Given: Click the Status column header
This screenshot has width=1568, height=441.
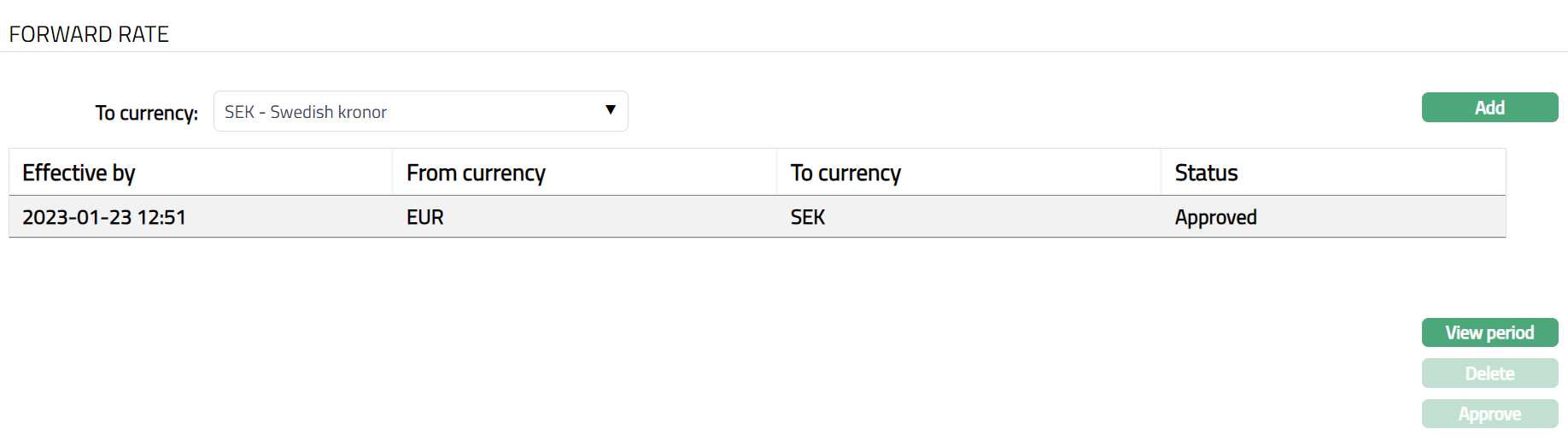Looking at the screenshot, I should click(x=1206, y=173).
